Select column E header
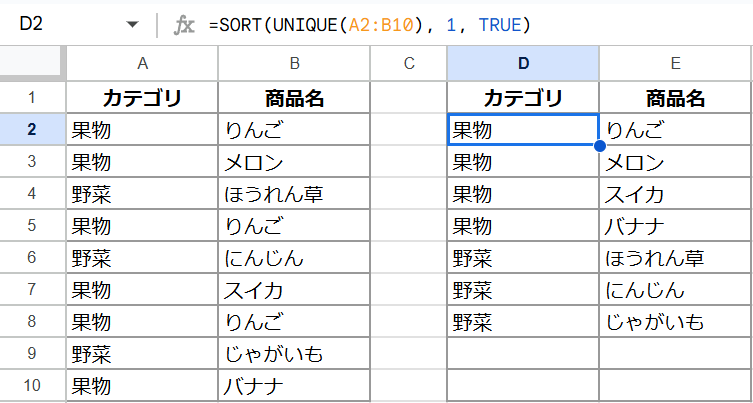The image size is (753, 403). pos(675,64)
